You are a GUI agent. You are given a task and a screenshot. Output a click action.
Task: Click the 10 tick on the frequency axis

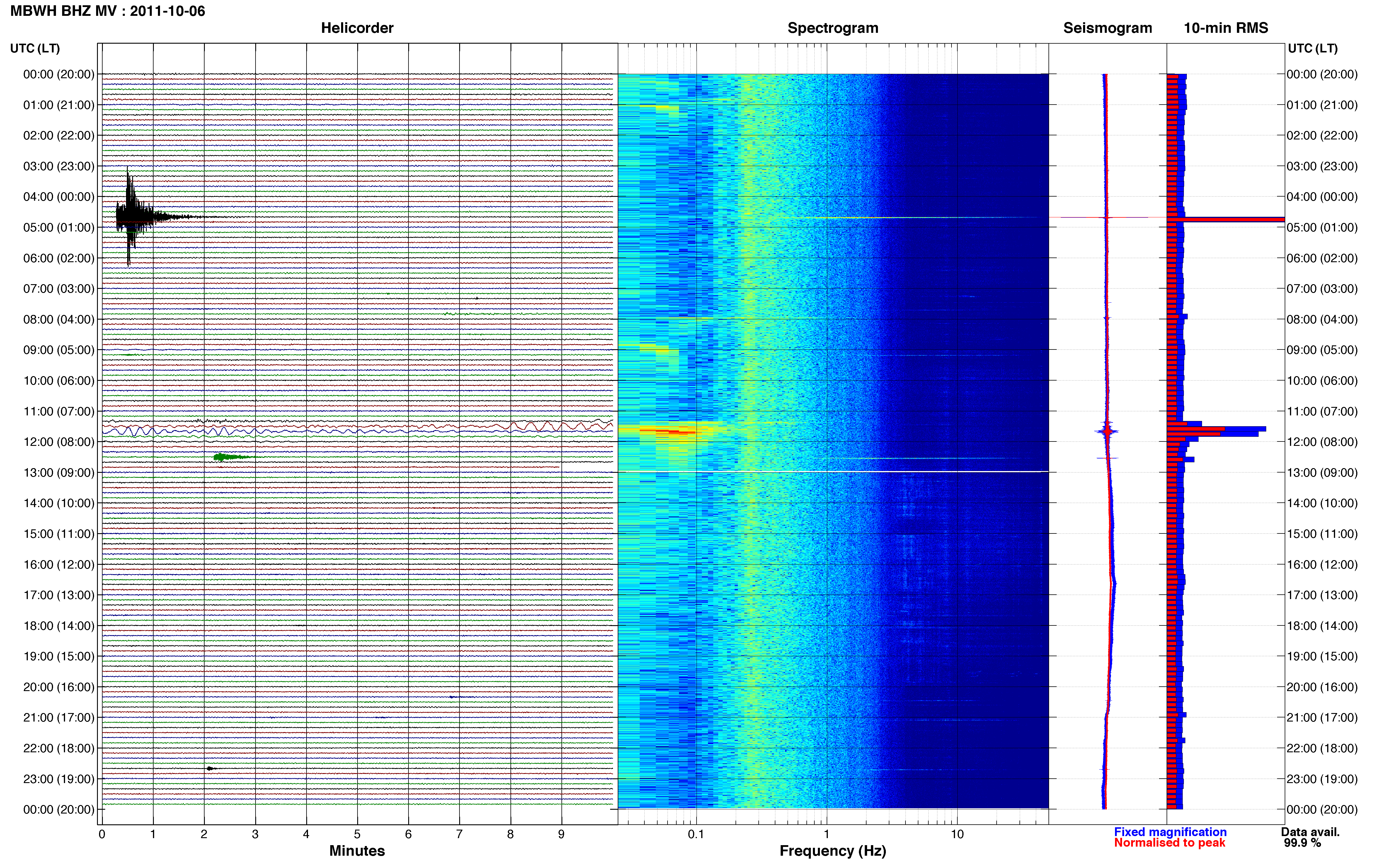click(957, 834)
